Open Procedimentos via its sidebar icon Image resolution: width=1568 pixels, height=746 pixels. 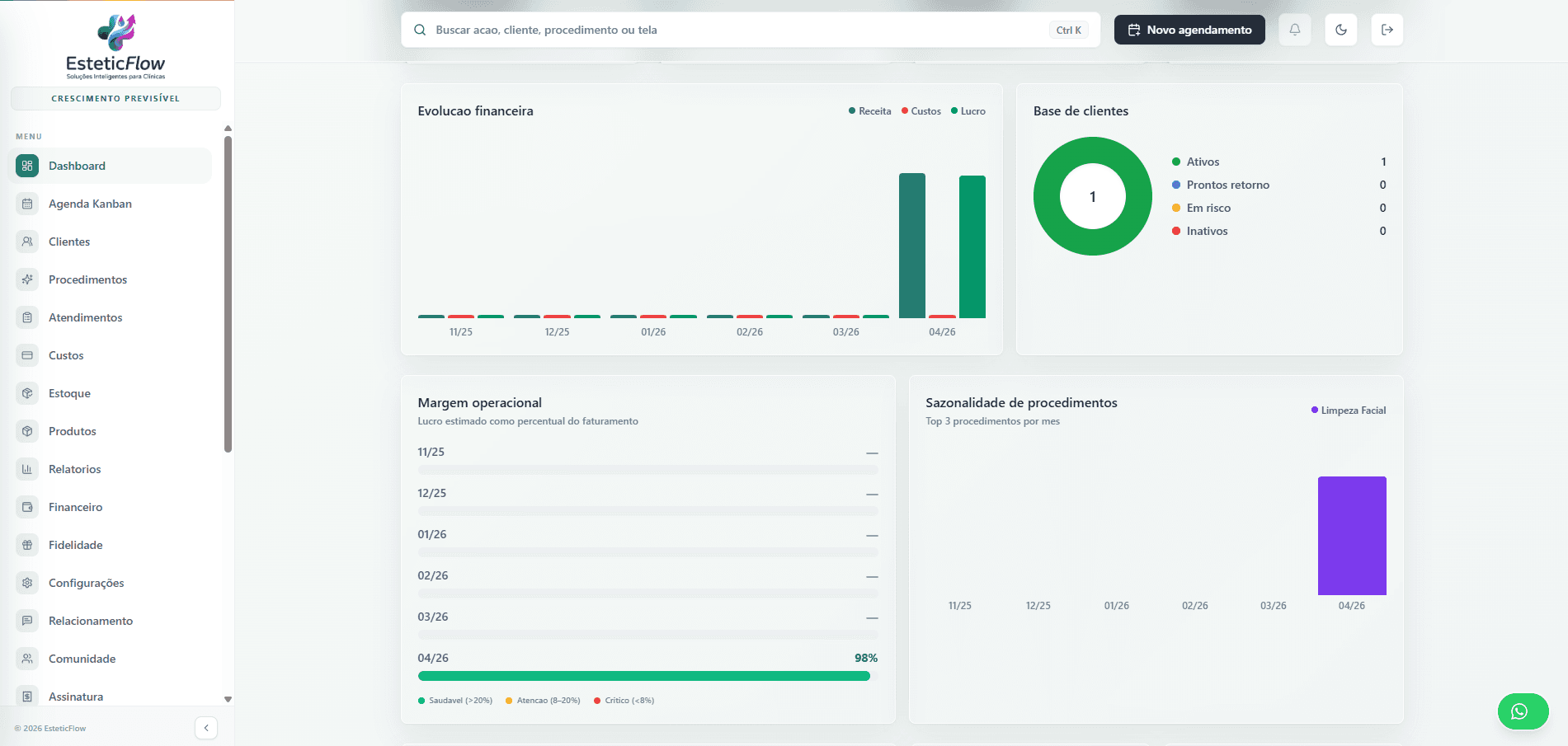point(27,279)
